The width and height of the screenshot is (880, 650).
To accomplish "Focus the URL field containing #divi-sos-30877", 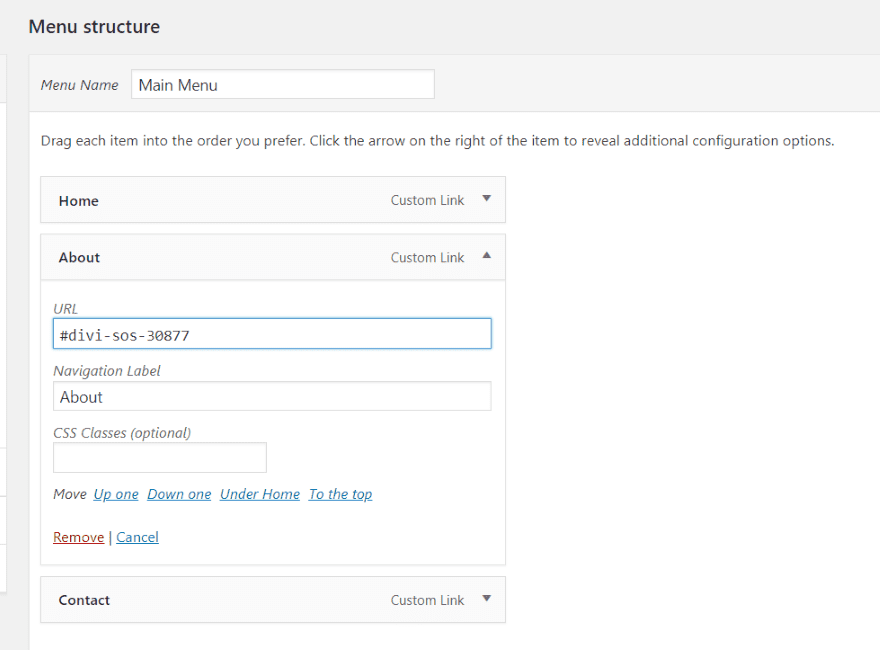I will point(272,334).
